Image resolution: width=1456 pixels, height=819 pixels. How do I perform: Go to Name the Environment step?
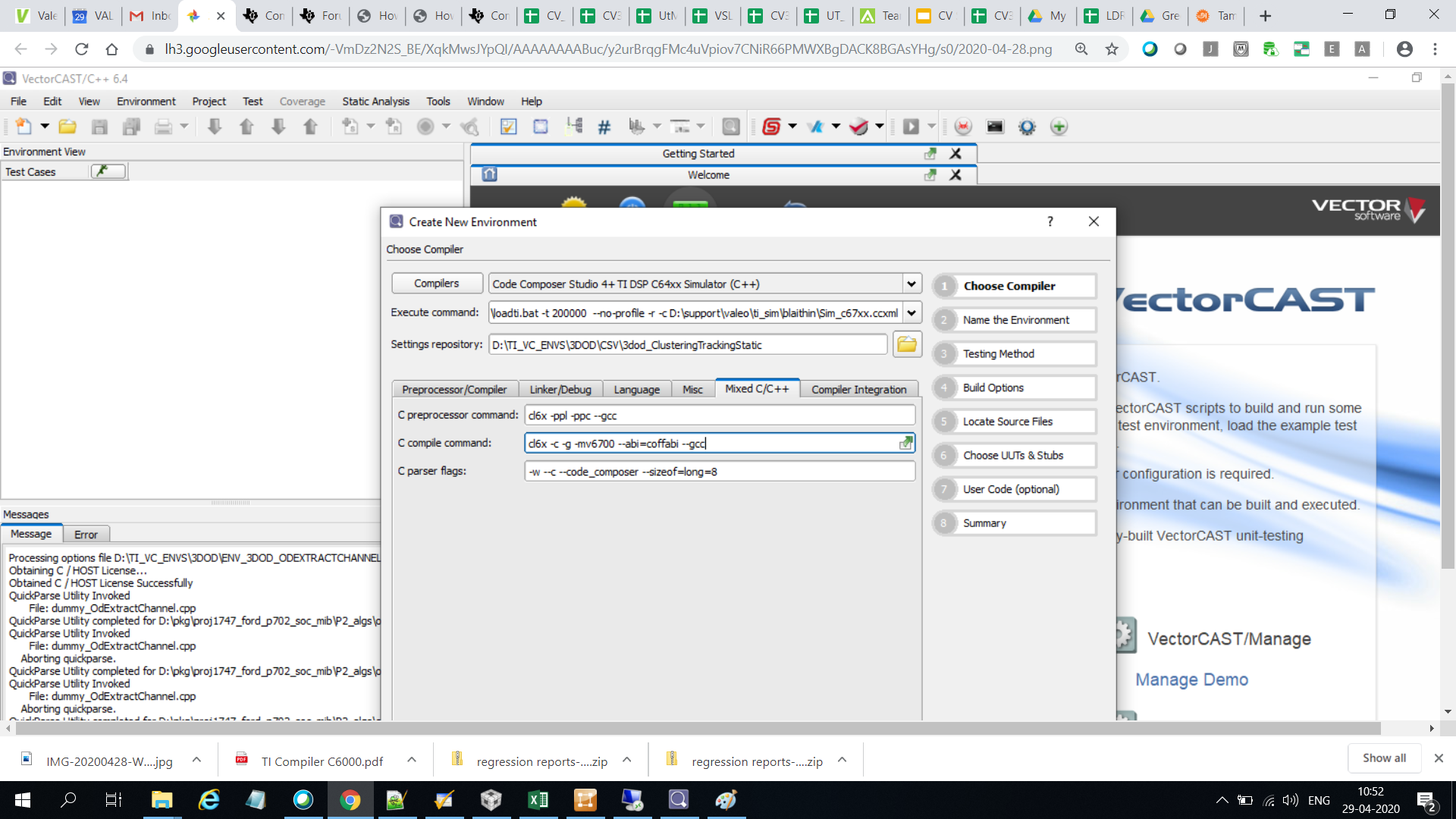(x=1015, y=320)
